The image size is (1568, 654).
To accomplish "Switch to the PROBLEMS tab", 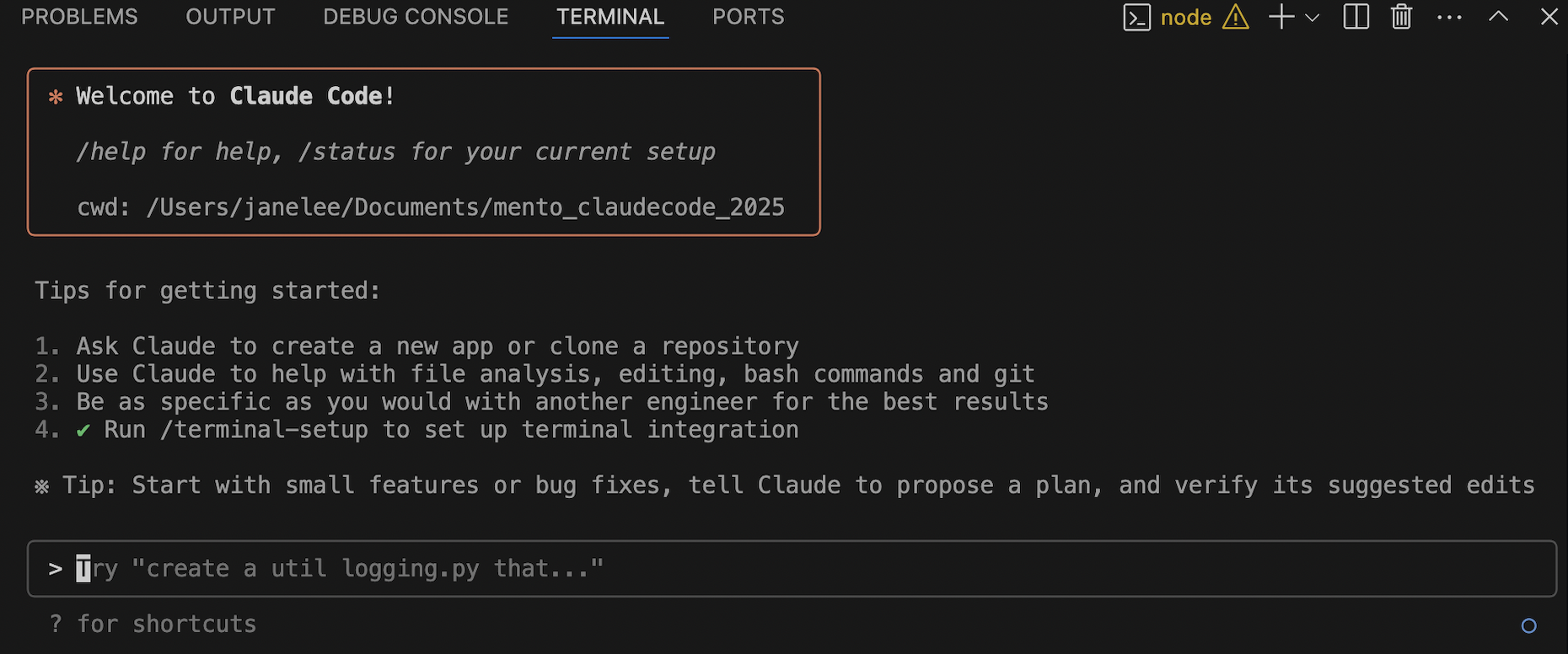I will [79, 17].
